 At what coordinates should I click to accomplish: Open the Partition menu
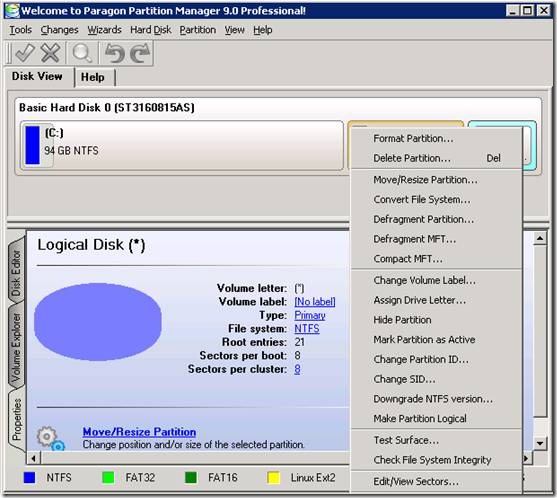point(198,30)
